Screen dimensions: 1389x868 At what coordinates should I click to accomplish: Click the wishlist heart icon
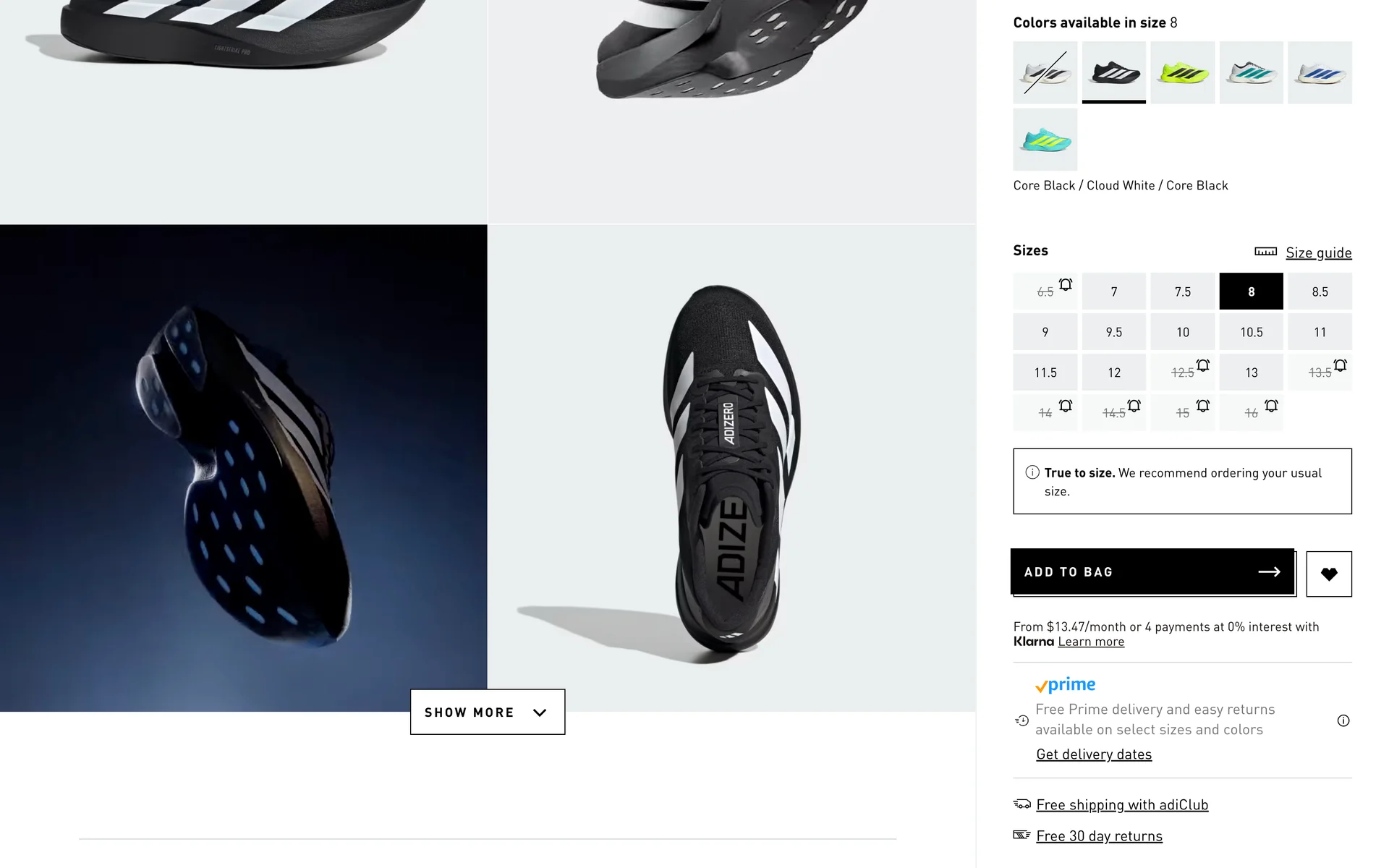click(x=1328, y=574)
